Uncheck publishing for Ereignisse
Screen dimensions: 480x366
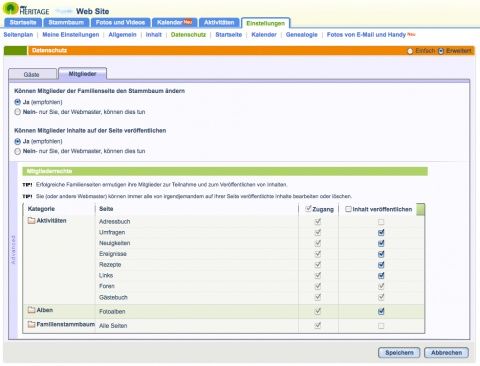coord(381,254)
